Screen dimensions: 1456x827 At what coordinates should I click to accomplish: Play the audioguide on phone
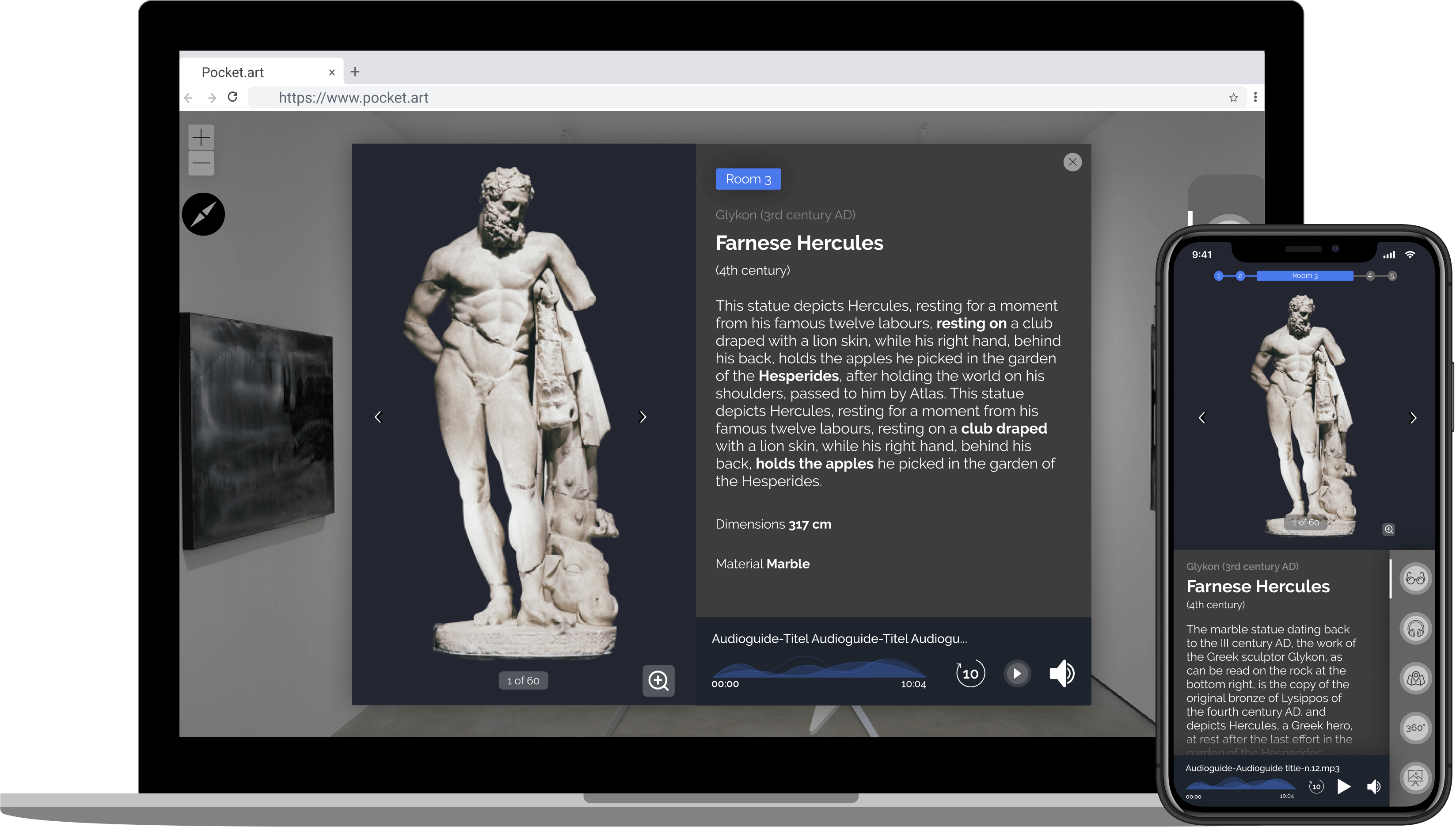click(1344, 787)
